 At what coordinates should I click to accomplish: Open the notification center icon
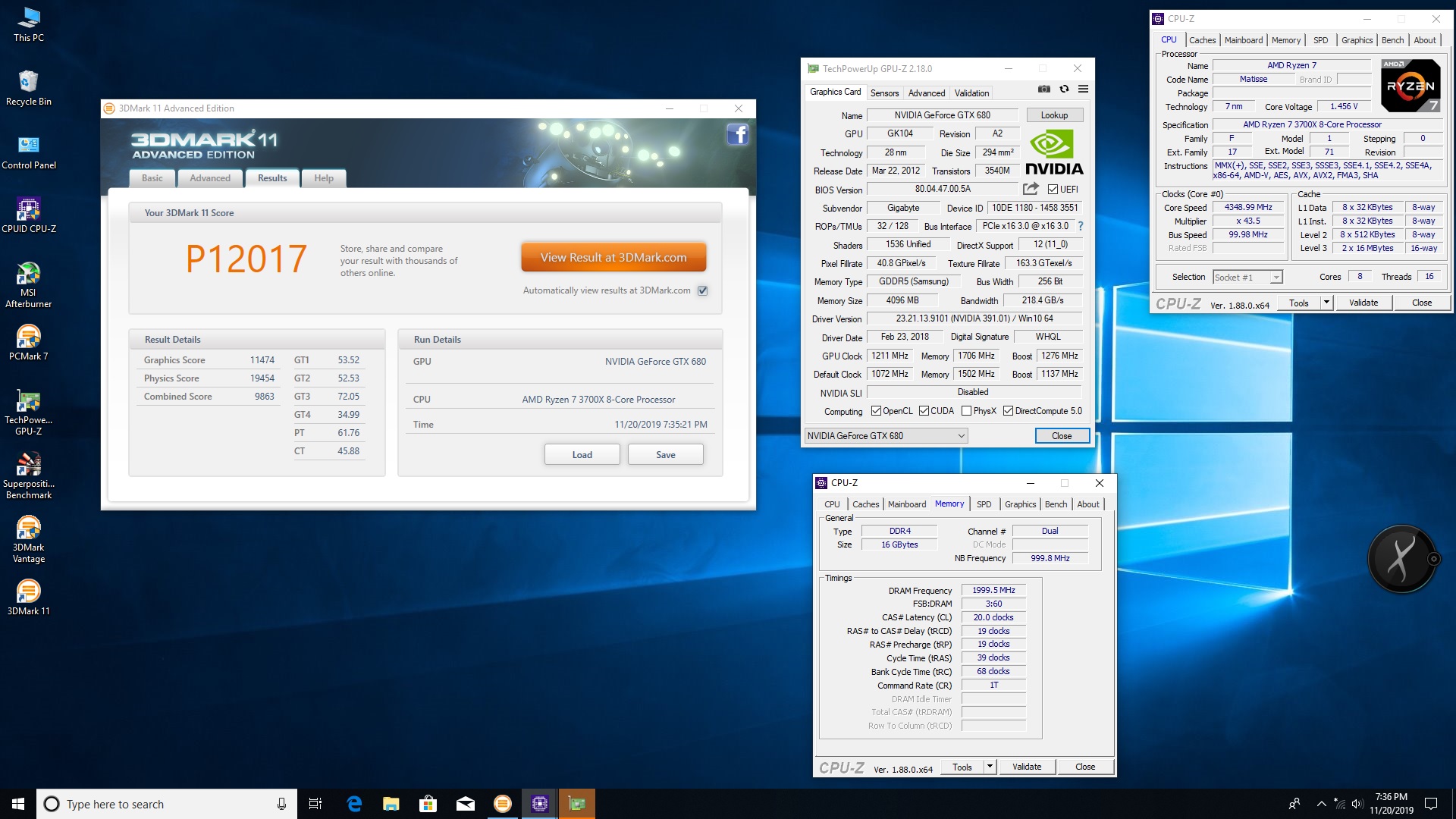point(1431,804)
